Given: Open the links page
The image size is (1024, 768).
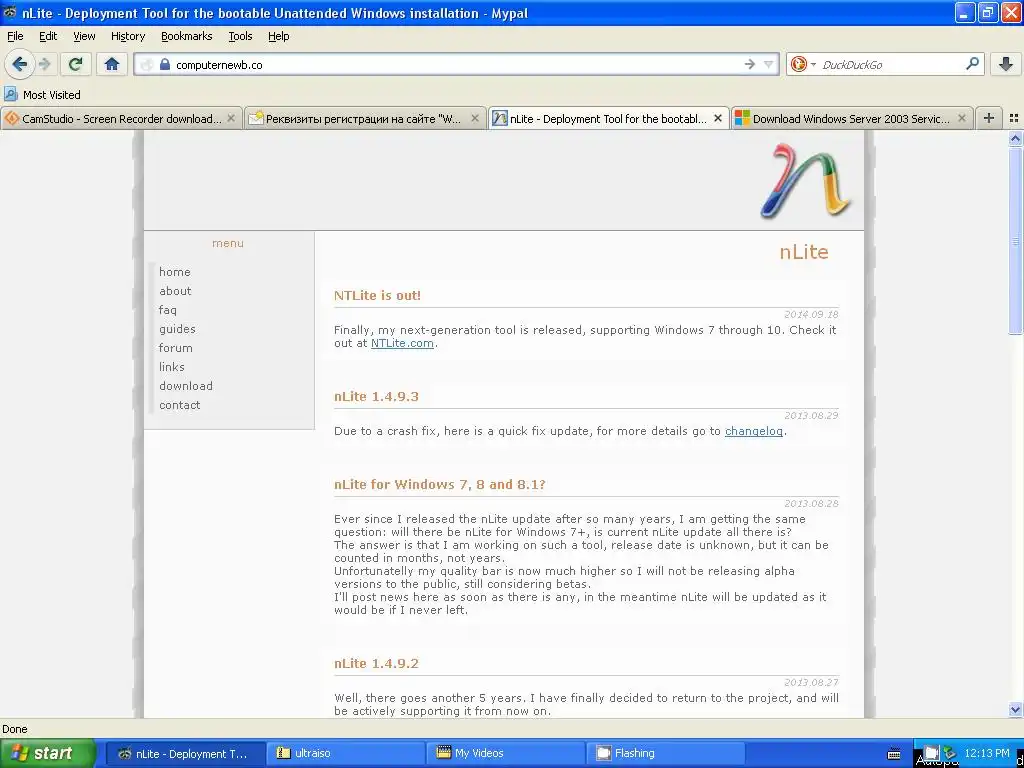Looking at the screenshot, I should click(x=172, y=366).
